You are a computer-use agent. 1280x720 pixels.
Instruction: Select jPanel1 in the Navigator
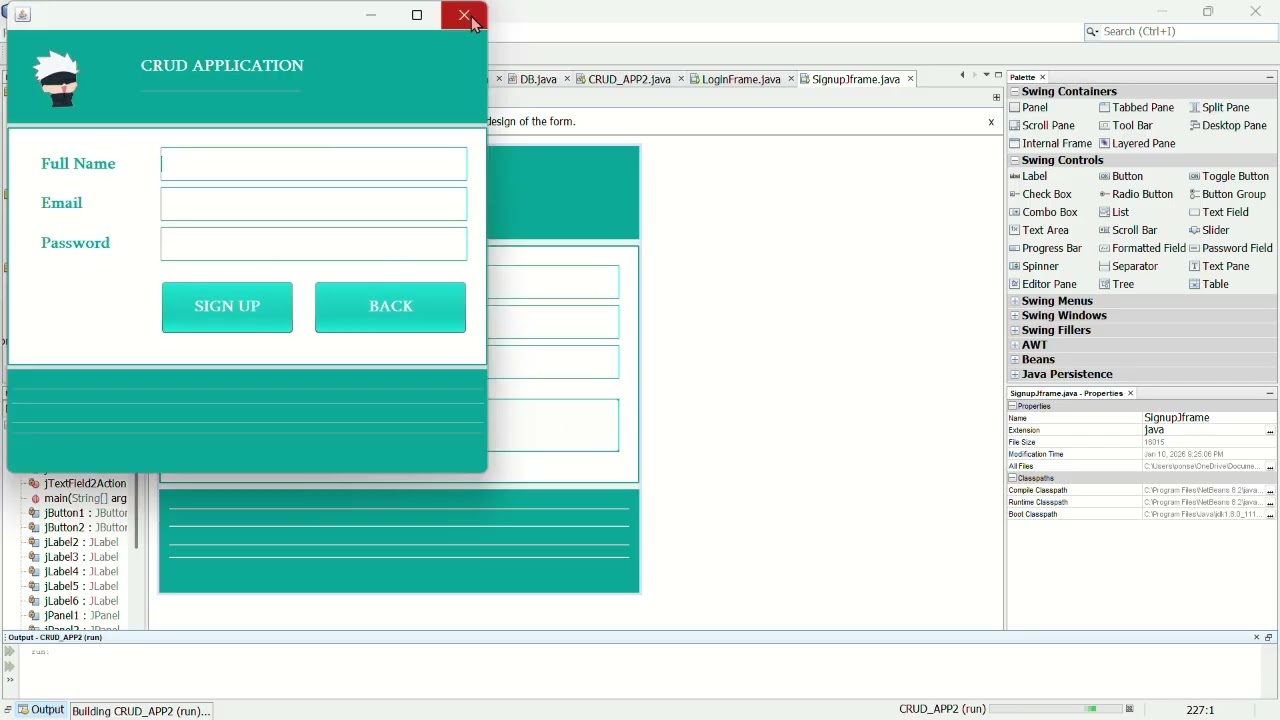click(75, 616)
